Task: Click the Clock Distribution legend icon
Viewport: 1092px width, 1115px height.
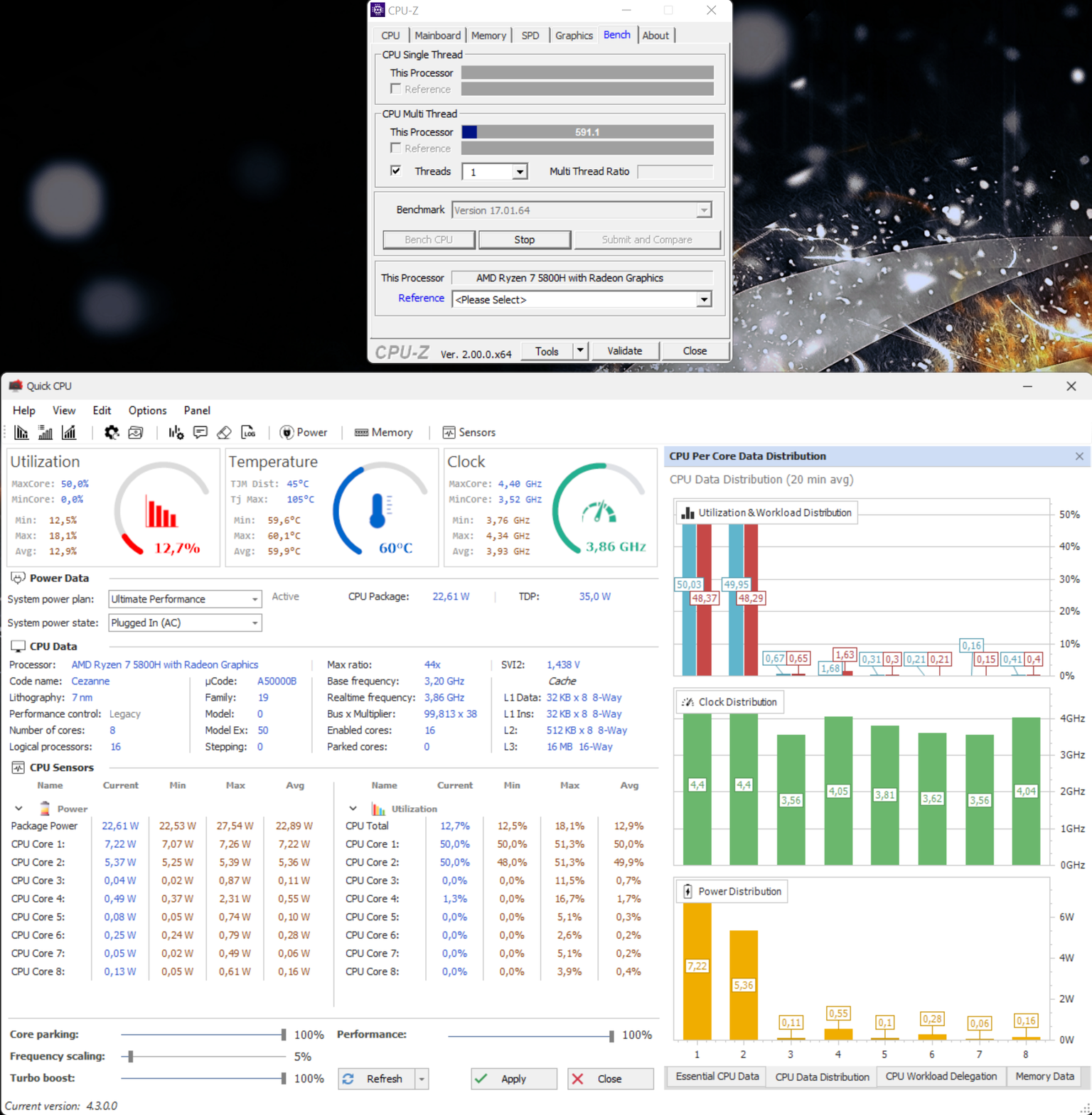Action: coord(687,702)
